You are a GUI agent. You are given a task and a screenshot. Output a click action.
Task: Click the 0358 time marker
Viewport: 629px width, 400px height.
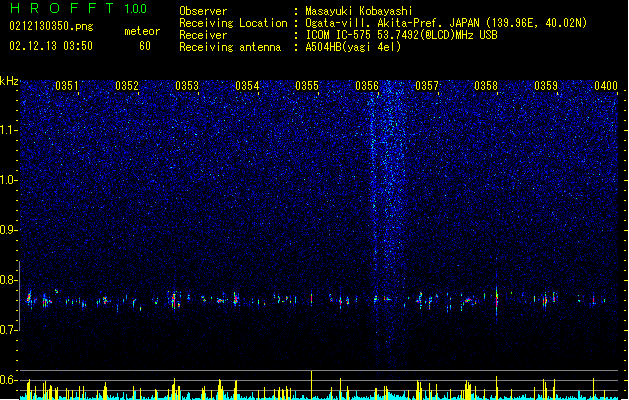(486, 86)
